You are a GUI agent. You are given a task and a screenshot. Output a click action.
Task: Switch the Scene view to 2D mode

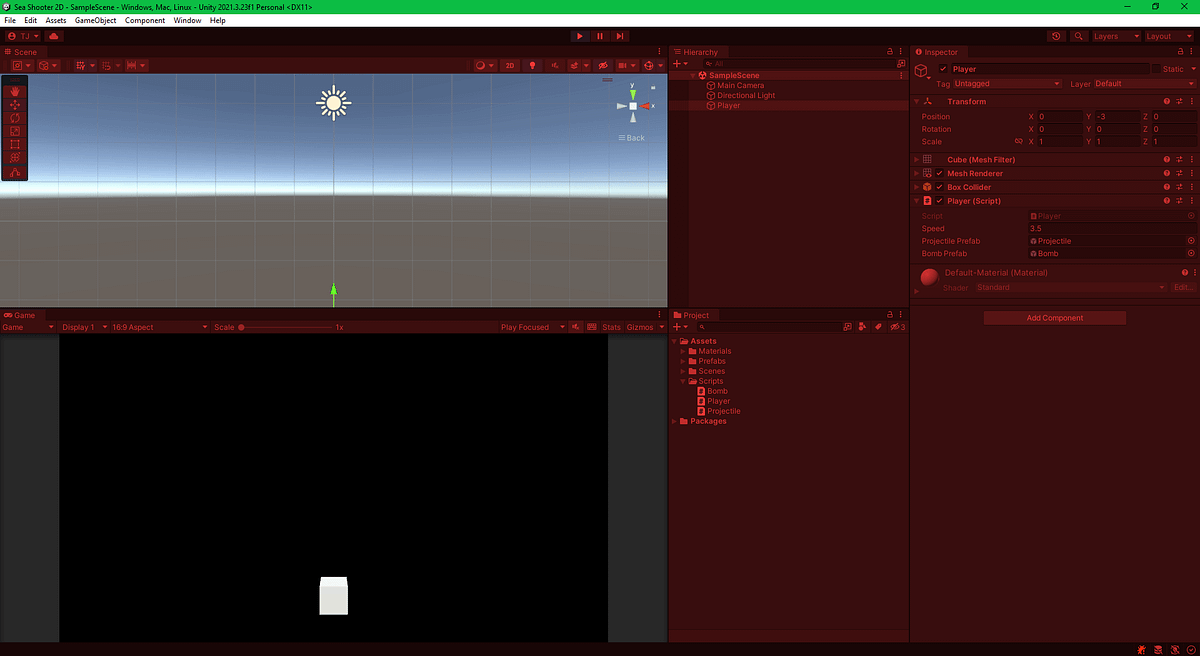(509, 65)
